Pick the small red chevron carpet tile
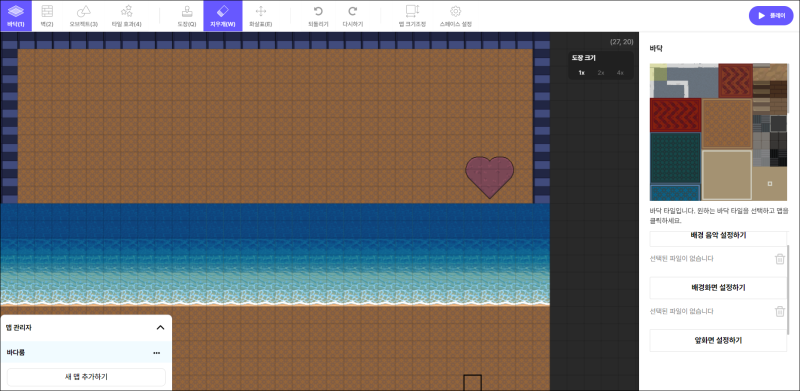800x391 pixels. point(735,81)
